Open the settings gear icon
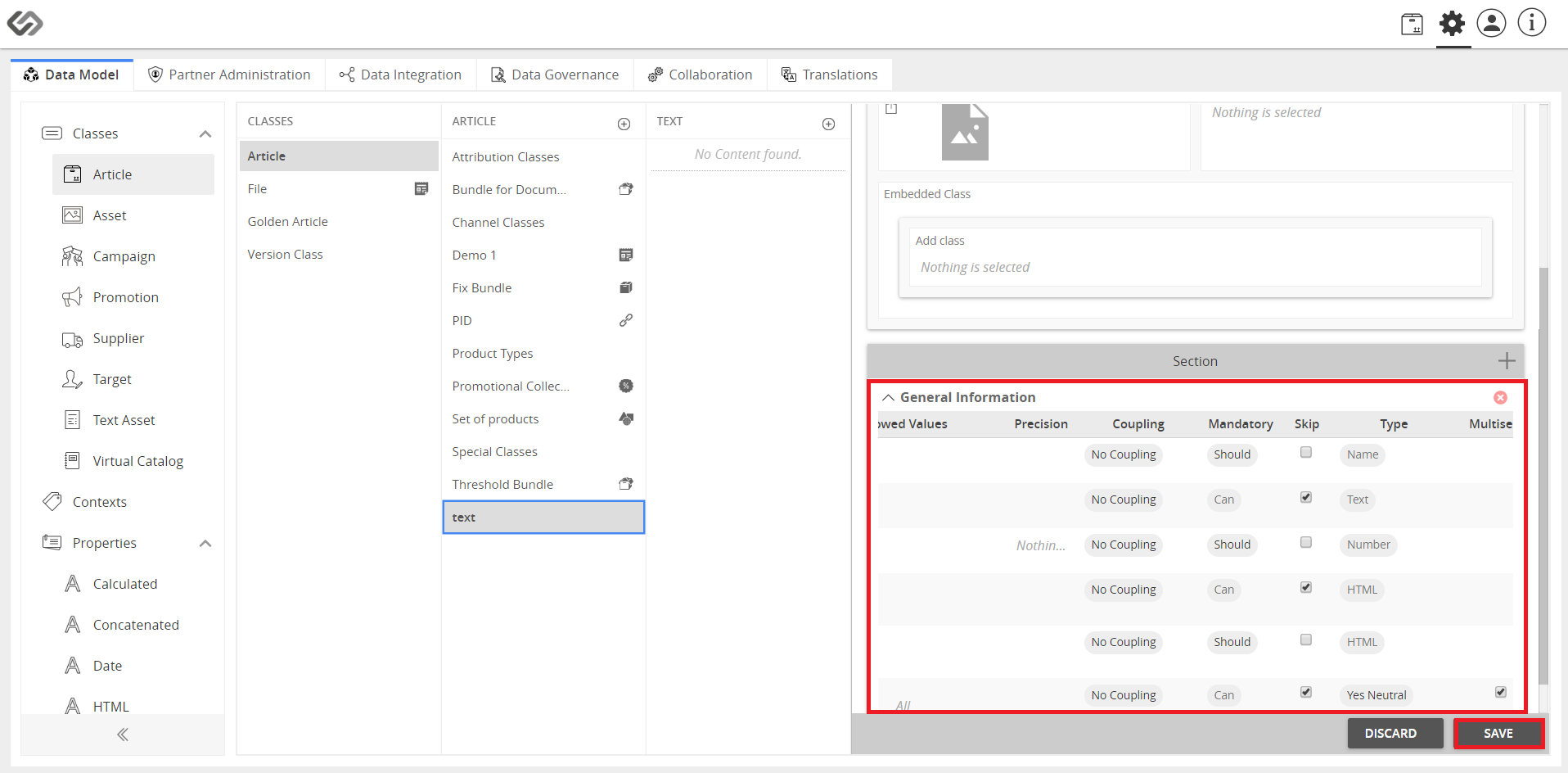1568x773 pixels. point(1453,23)
